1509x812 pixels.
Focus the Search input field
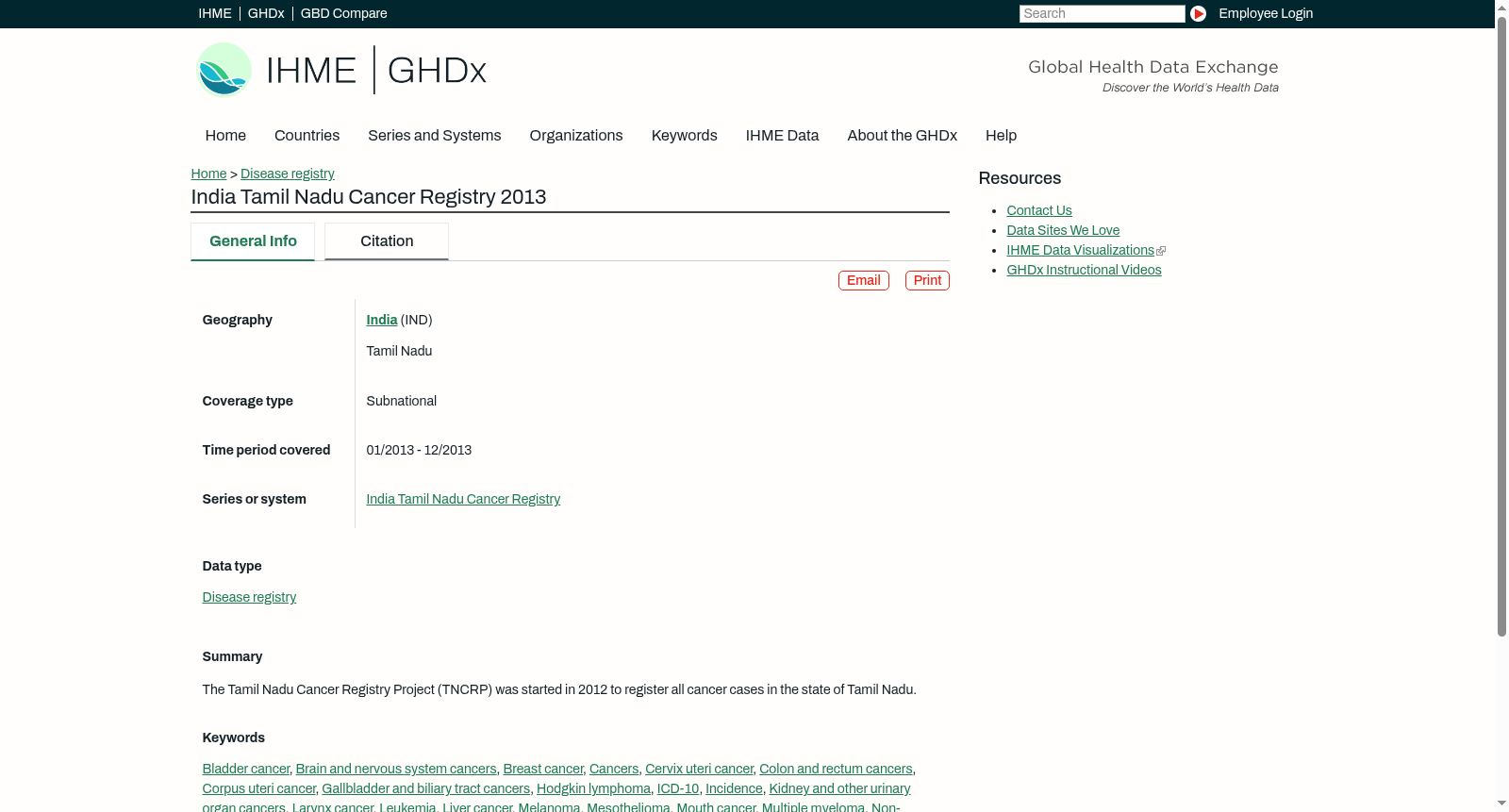[1102, 13]
